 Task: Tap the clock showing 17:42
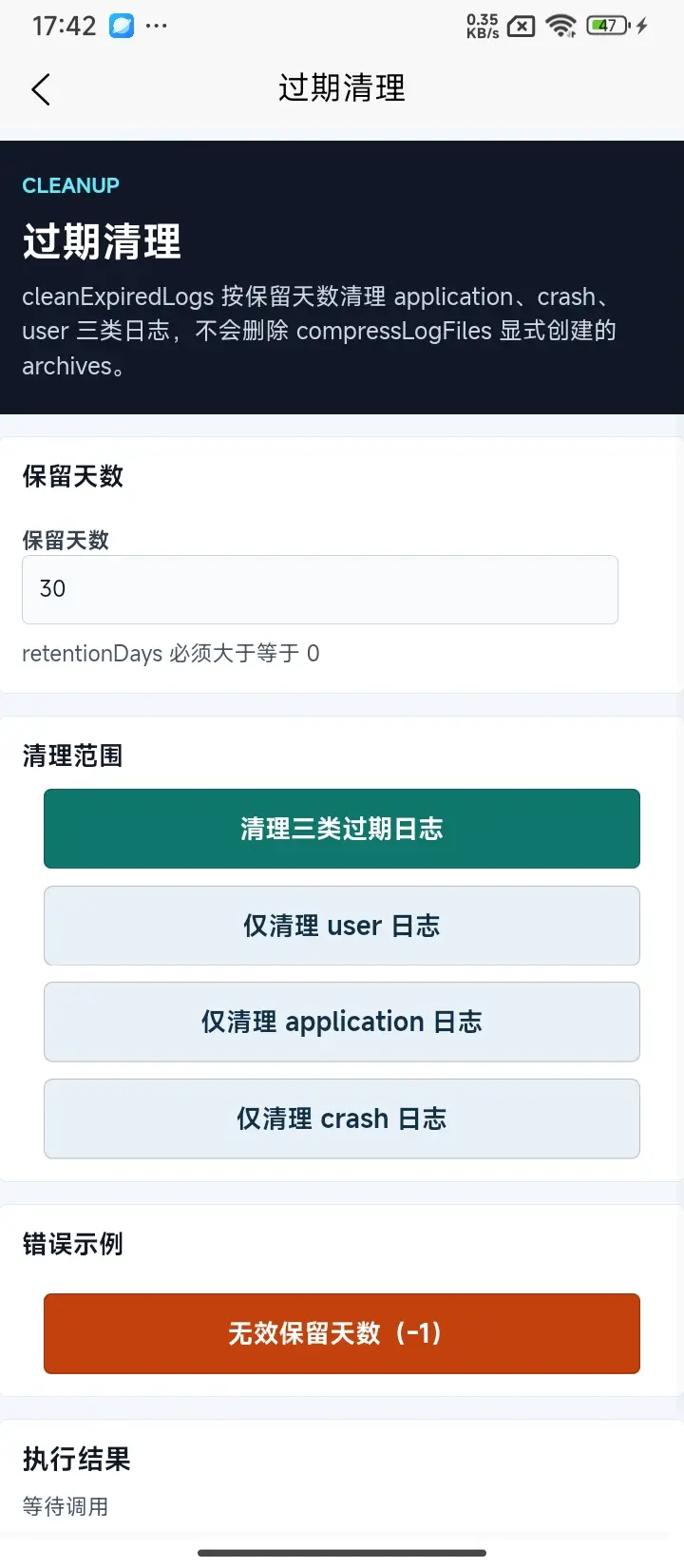point(65,26)
